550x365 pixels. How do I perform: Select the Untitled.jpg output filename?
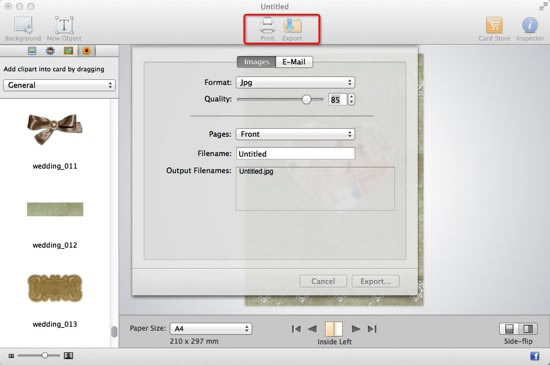pos(256,171)
